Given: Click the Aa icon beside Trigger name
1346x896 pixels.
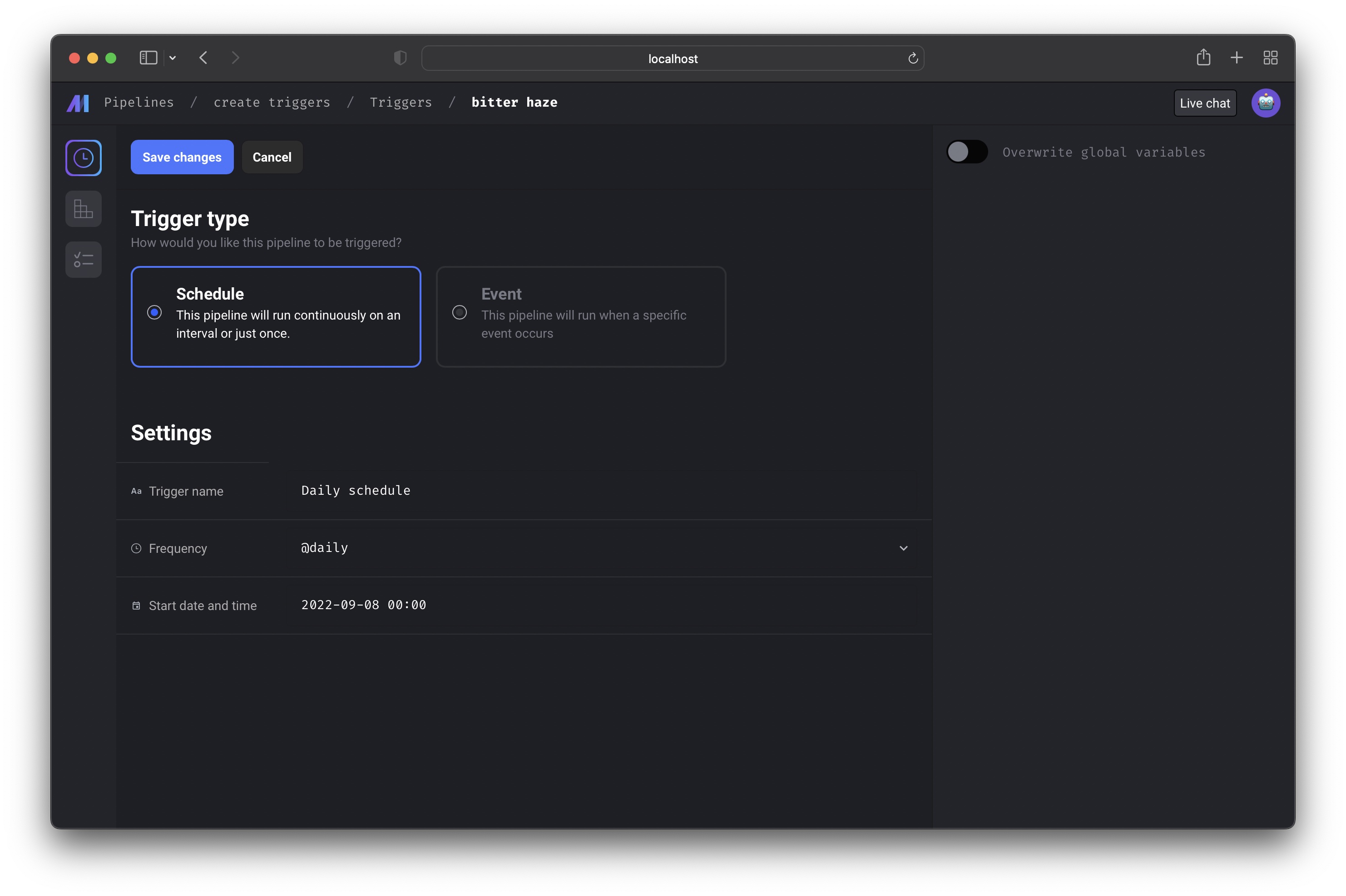Looking at the screenshot, I should (x=136, y=491).
